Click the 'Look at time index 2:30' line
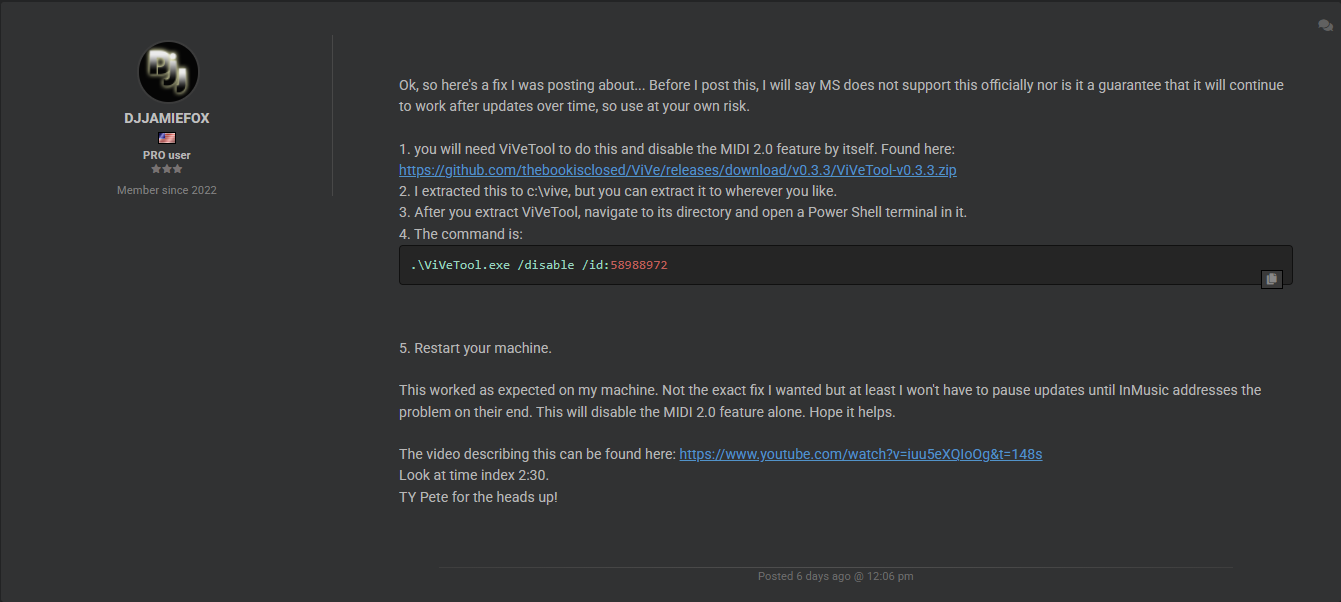This screenshot has width=1341, height=602. click(x=474, y=475)
